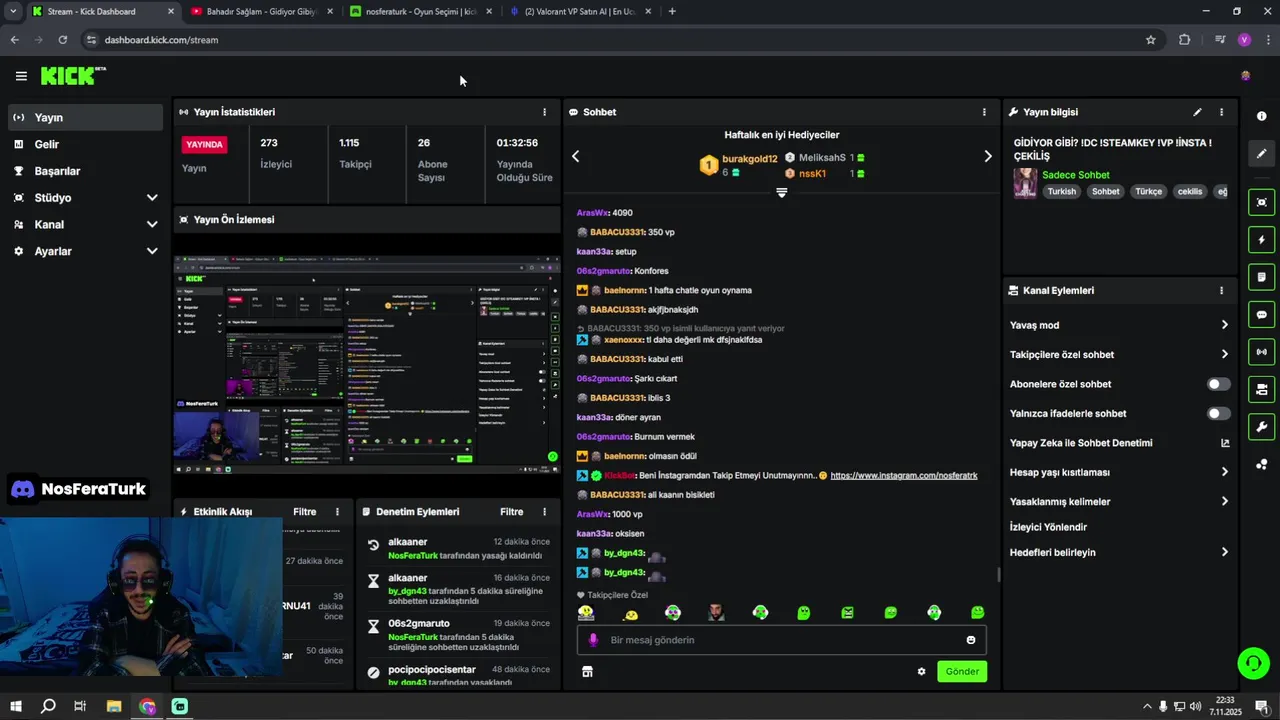Click the pencil edit icon in the right rail
Screen dimensions: 1280x720
click(x=1262, y=154)
